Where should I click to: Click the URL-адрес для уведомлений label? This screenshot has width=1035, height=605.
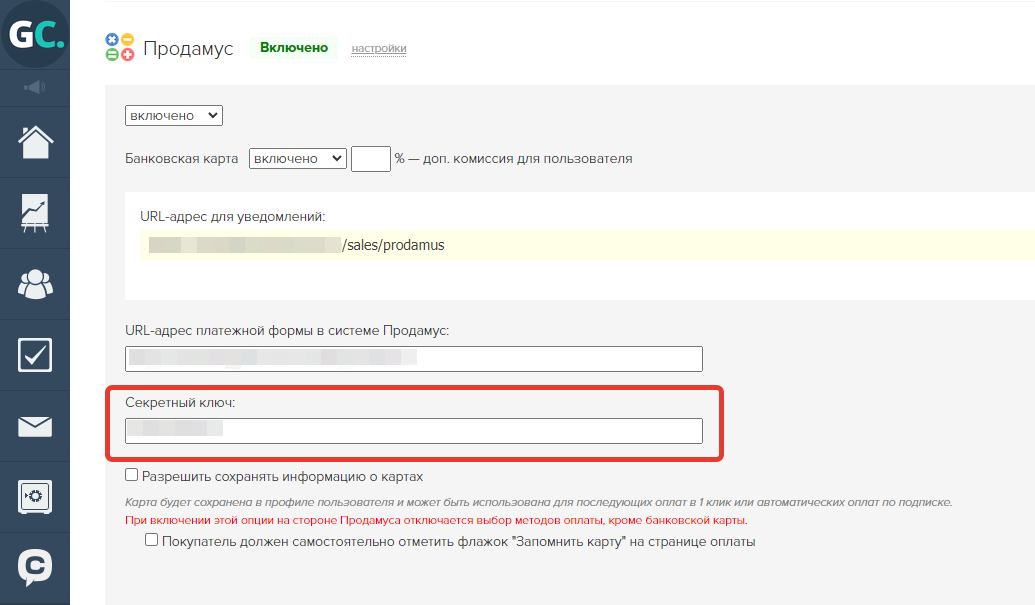coord(232,216)
